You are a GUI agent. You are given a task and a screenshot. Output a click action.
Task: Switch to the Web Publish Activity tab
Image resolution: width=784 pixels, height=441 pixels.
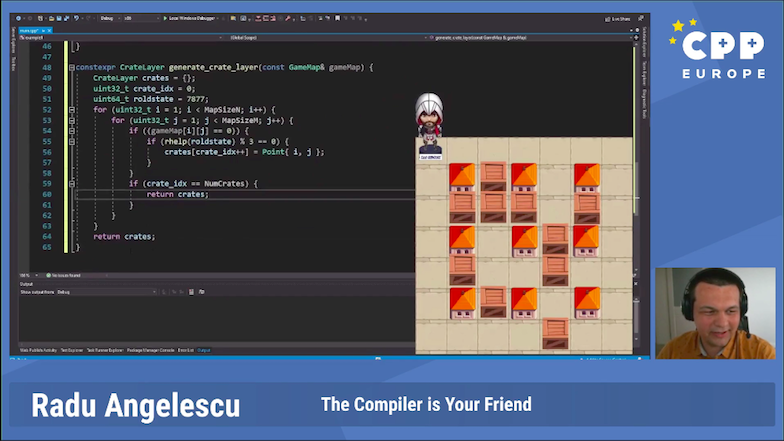[x=38, y=350]
